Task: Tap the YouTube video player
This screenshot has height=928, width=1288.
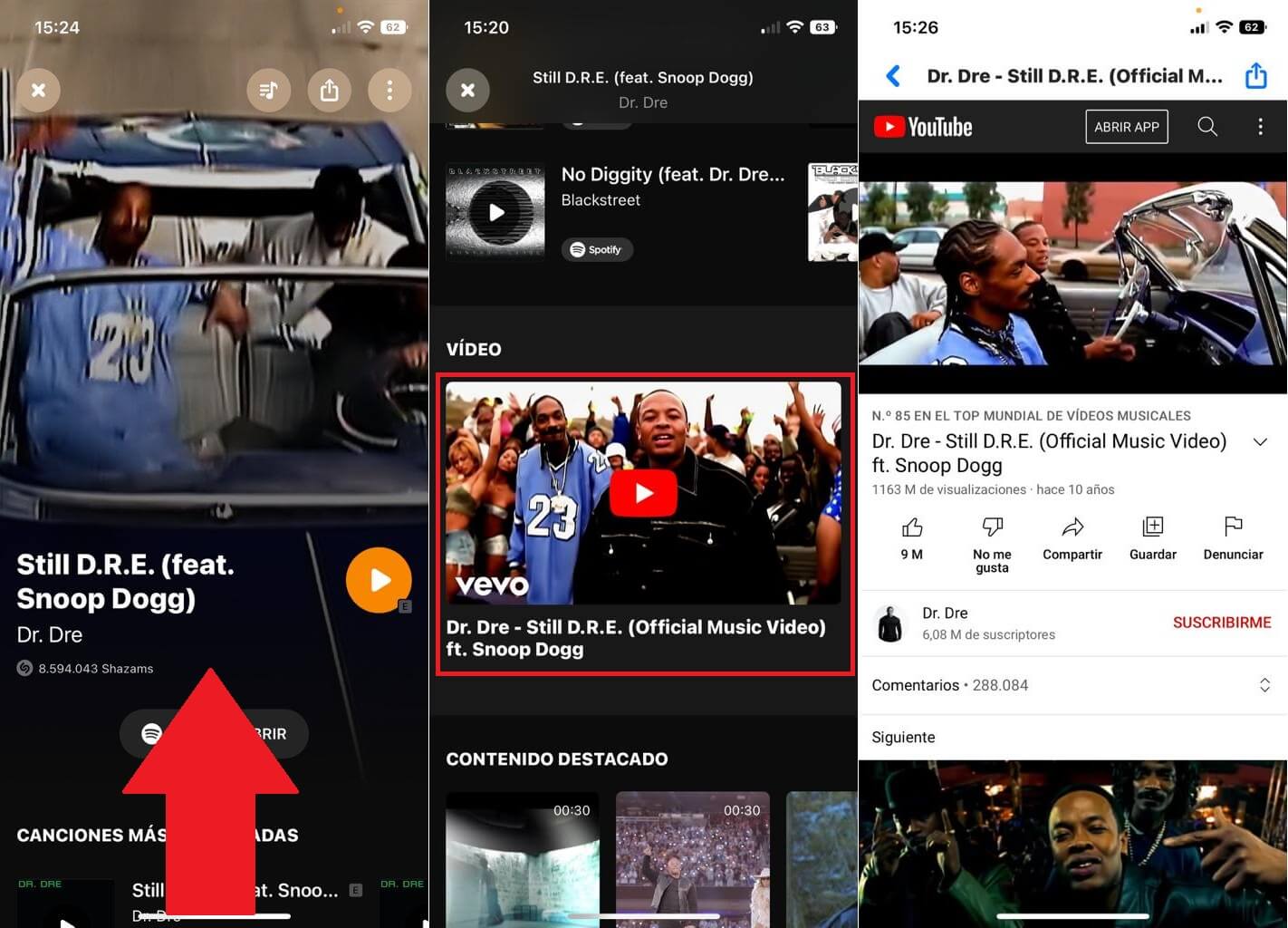Action: pos(1072,273)
